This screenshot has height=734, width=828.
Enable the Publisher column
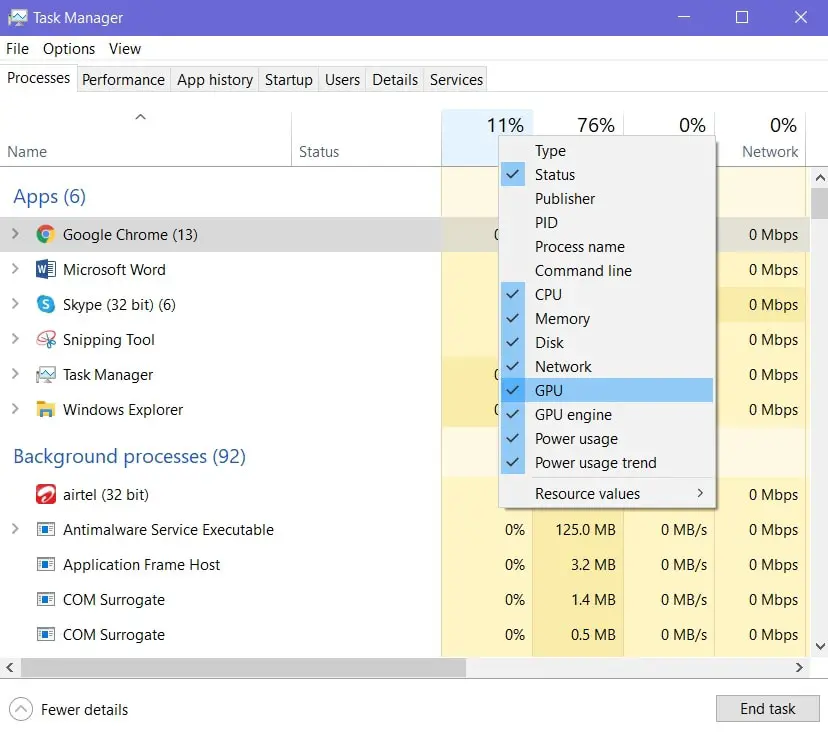pyautogui.click(x=607, y=199)
